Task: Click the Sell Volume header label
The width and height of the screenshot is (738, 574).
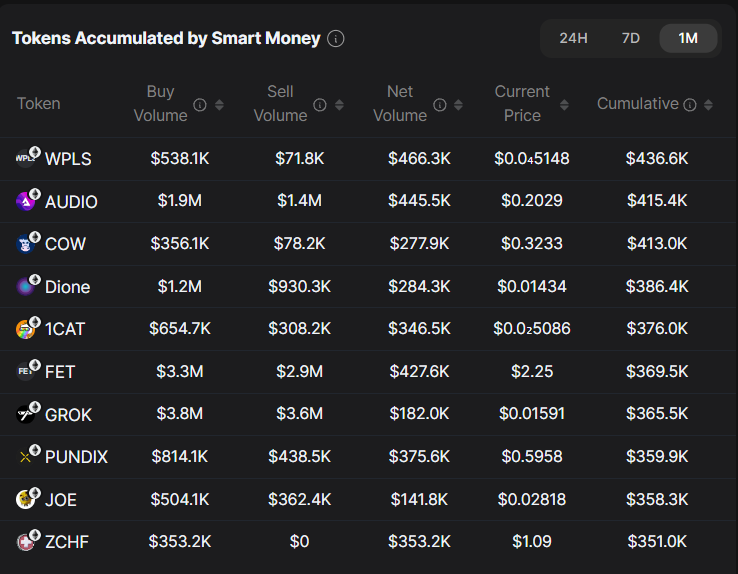Action: pyautogui.click(x=281, y=104)
